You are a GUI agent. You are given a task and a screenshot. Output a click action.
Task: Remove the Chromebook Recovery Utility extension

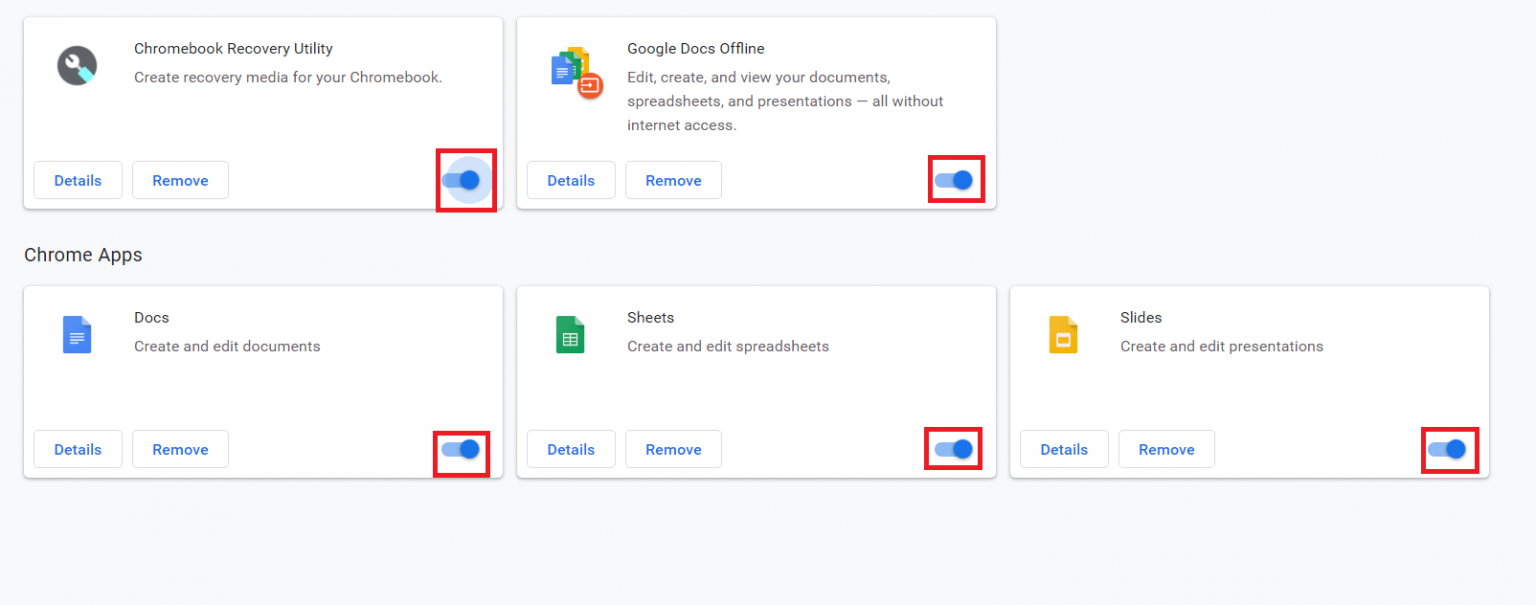click(x=180, y=180)
